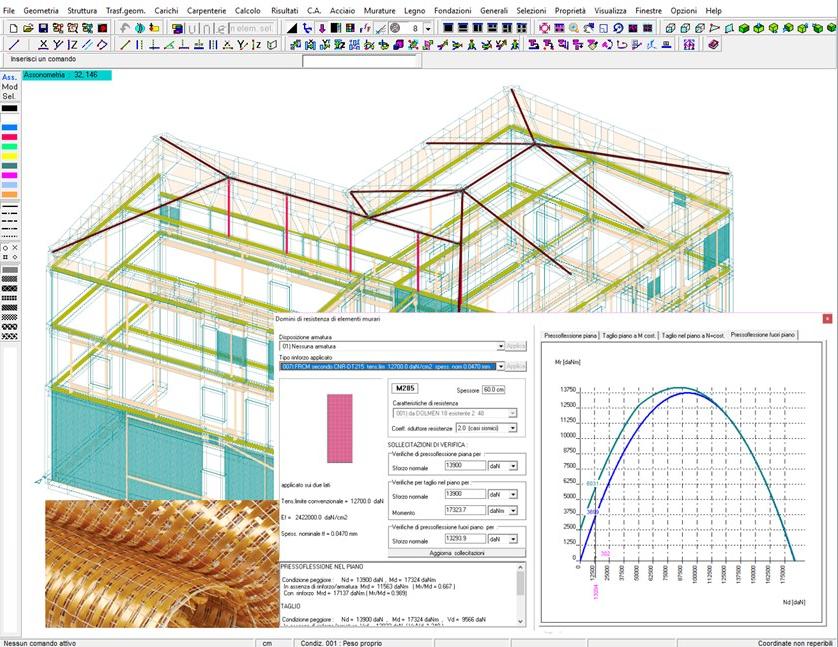Switch to Ass. mode in left panel
The width and height of the screenshot is (838, 647).
(x=9, y=77)
